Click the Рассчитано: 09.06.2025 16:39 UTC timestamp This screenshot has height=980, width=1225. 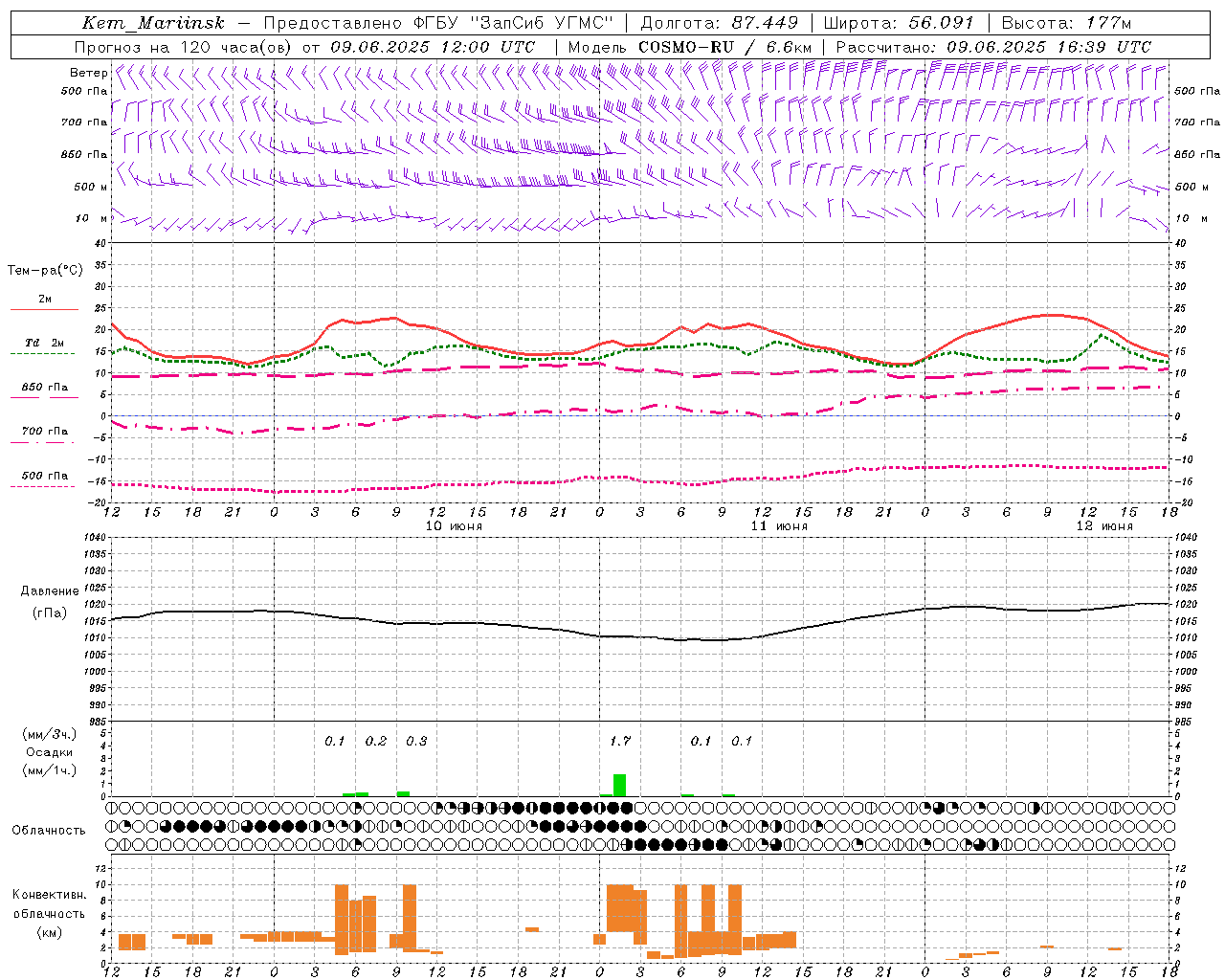(x=993, y=47)
